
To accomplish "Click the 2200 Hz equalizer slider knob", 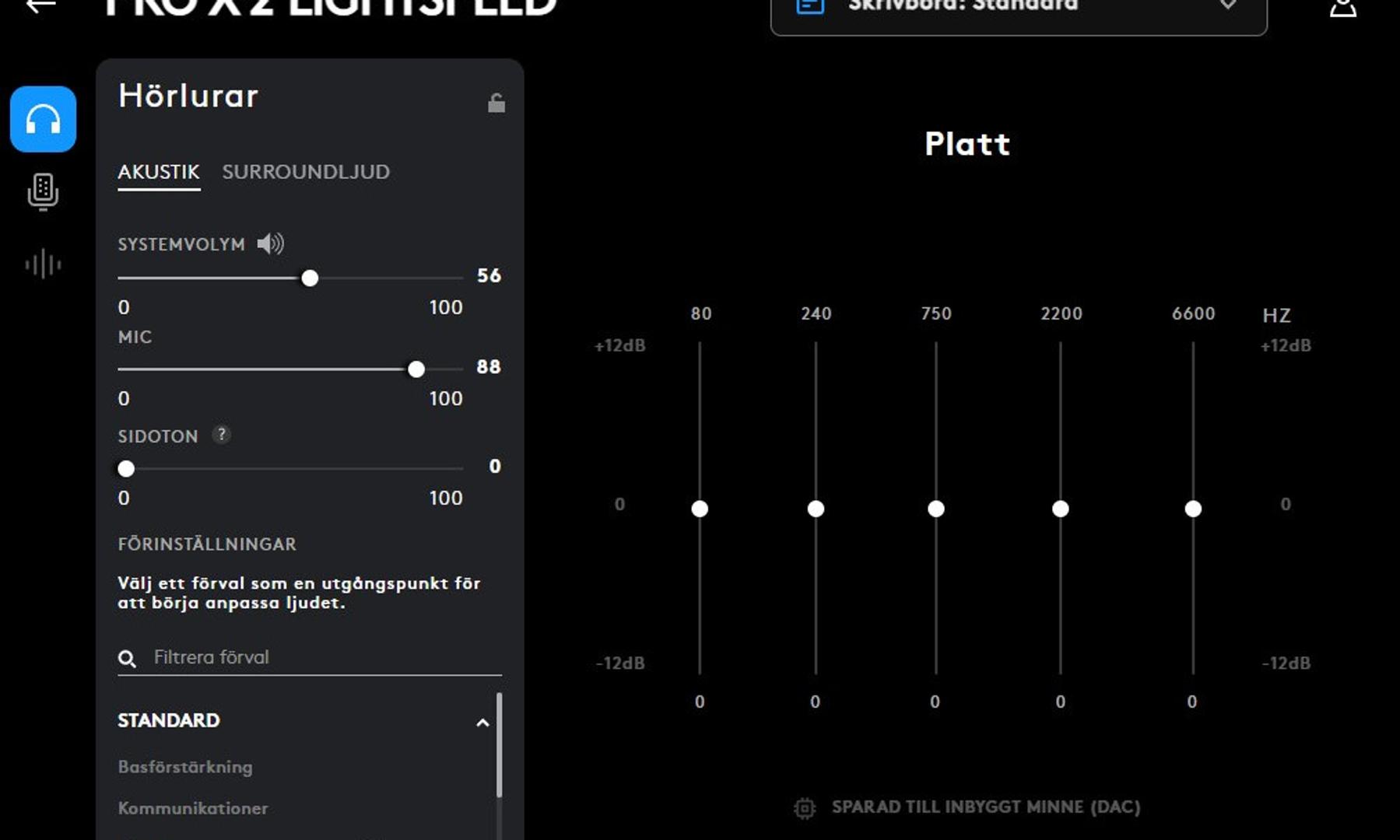I will 1061,509.
